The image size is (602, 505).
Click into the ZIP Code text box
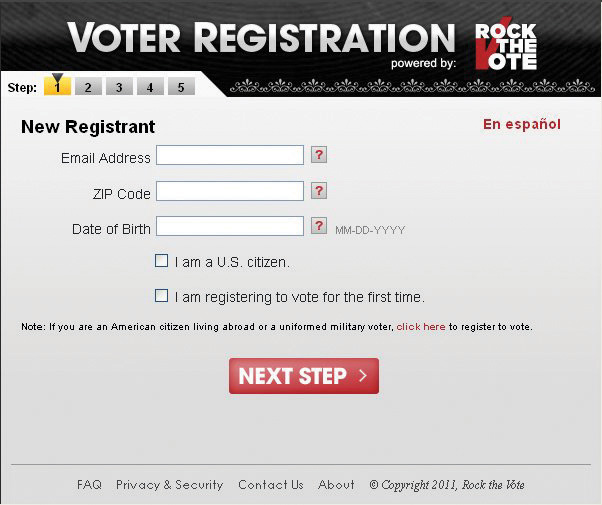pyautogui.click(x=230, y=191)
